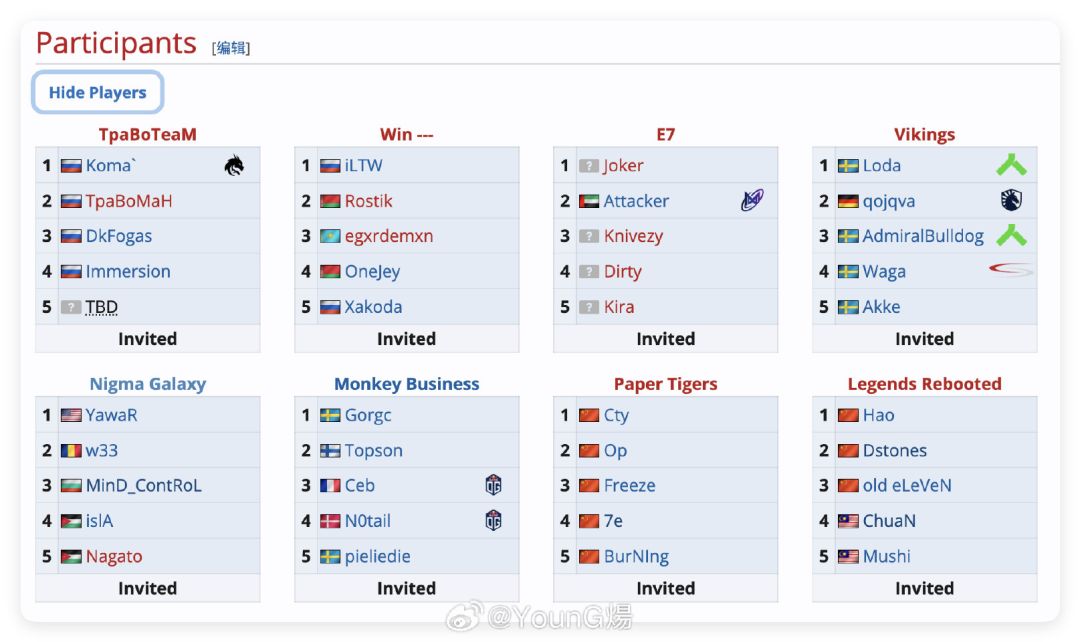Click the Chinese flag beside BurNIng
The image size is (1080, 642).
click(x=589, y=557)
